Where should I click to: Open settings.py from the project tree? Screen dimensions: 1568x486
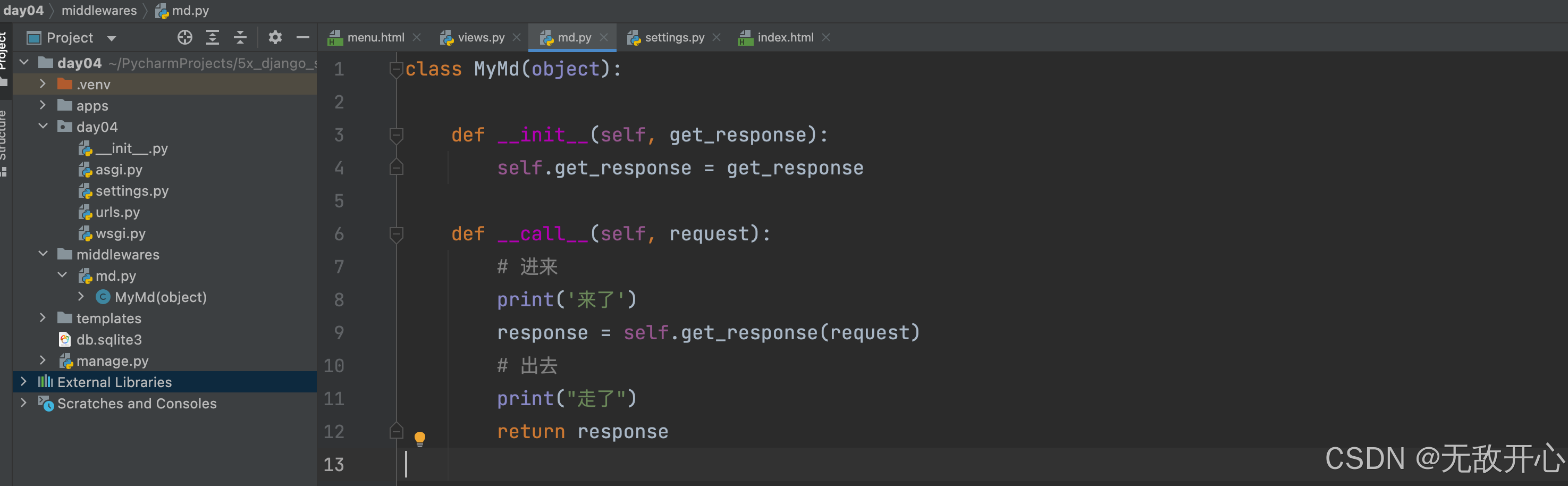[x=123, y=190]
